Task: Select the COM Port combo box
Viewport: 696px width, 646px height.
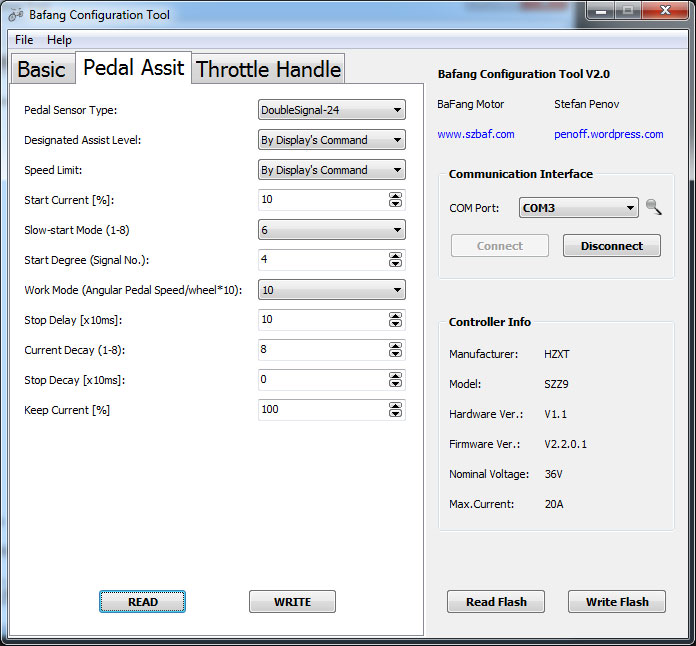Action: click(579, 208)
